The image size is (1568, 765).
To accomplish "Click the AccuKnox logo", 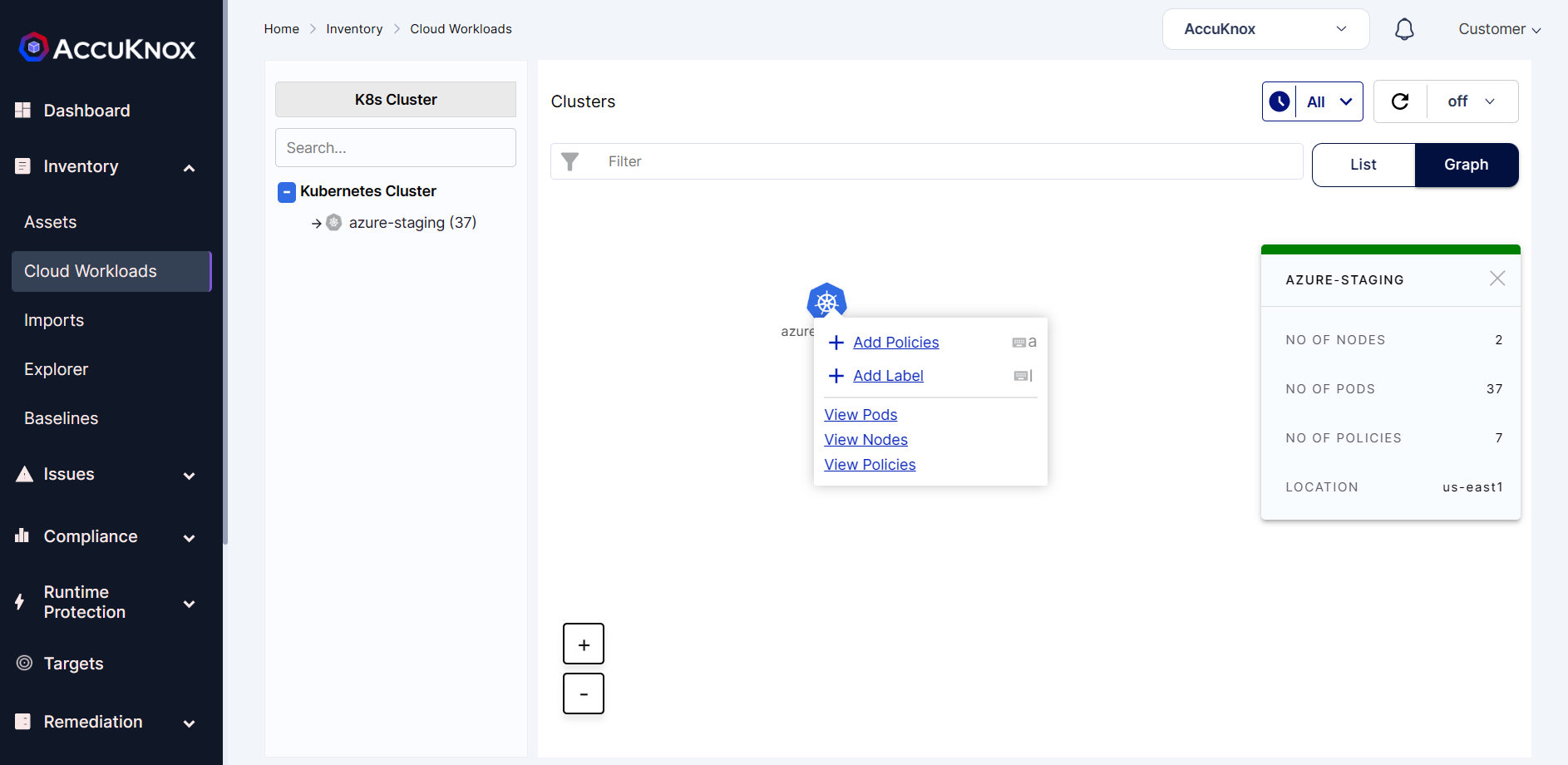I will pos(107,48).
